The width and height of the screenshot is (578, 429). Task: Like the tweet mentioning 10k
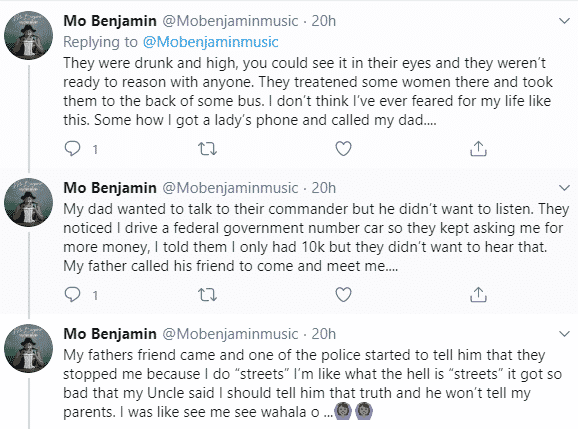(343, 294)
